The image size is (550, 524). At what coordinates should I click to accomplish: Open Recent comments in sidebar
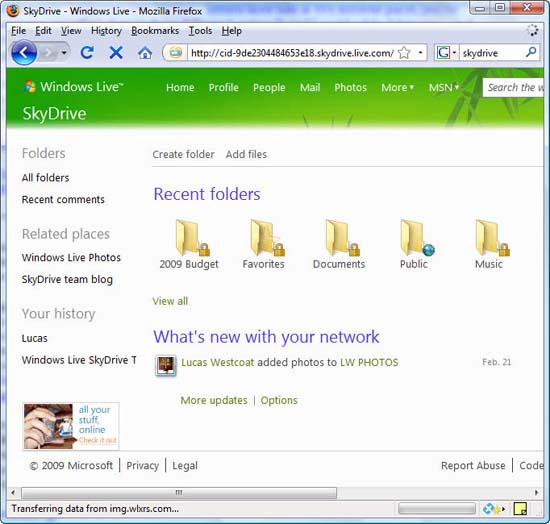(x=63, y=200)
